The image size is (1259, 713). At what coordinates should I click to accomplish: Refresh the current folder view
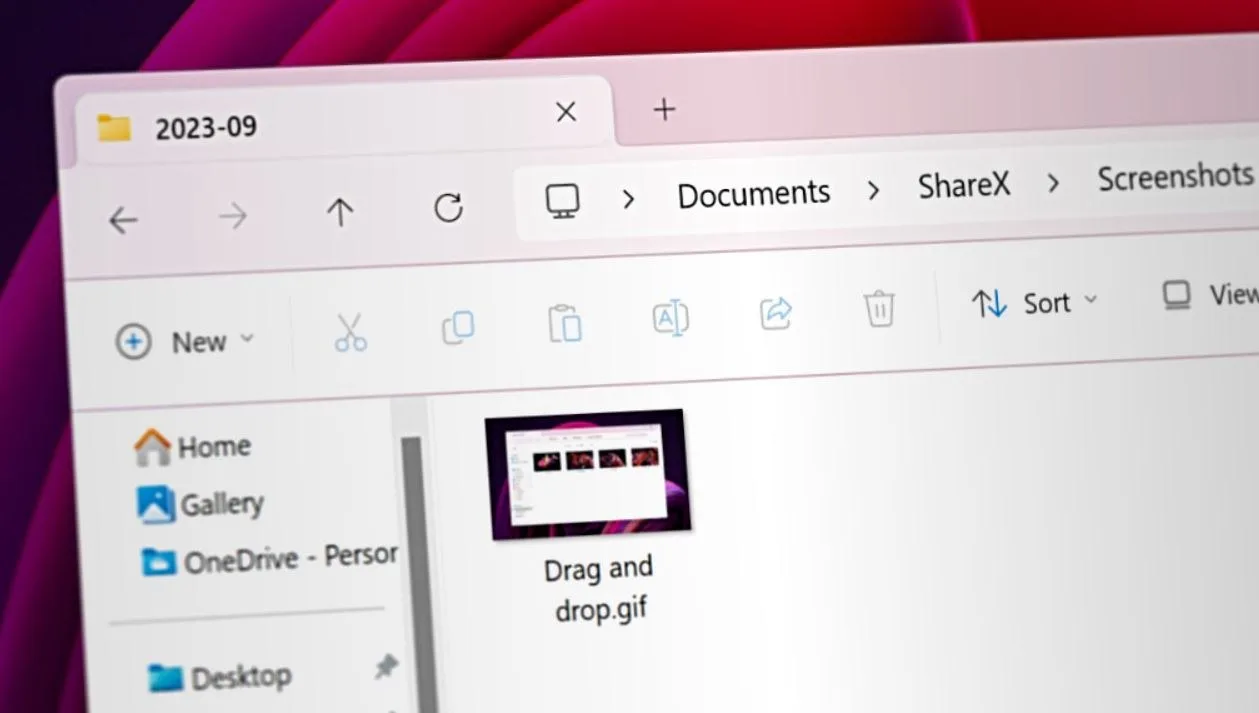[x=448, y=207]
